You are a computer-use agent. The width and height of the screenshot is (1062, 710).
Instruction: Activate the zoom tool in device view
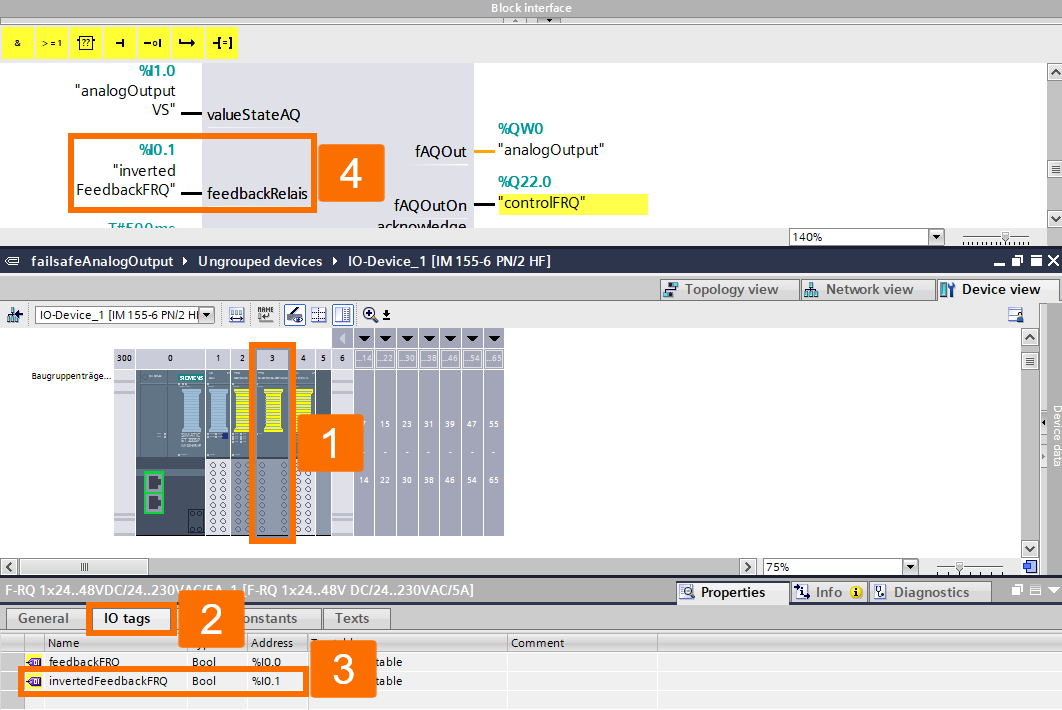(x=369, y=315)
